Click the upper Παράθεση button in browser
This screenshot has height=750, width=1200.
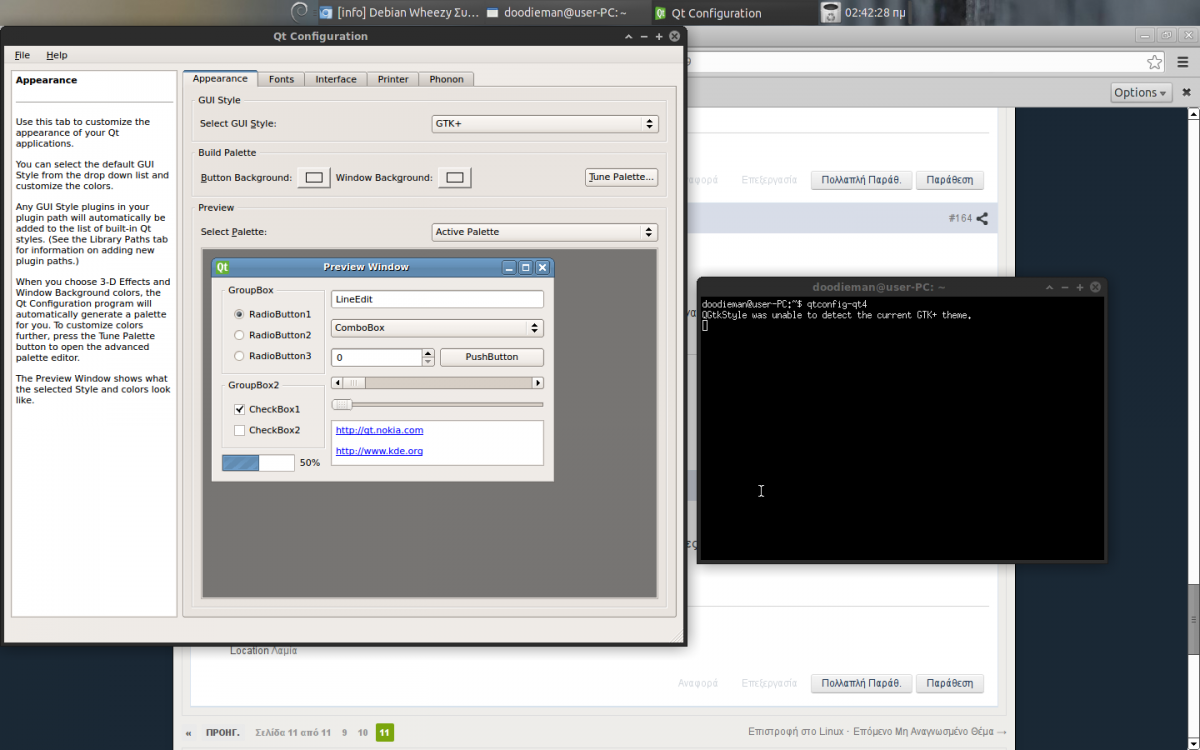[949, 180]
